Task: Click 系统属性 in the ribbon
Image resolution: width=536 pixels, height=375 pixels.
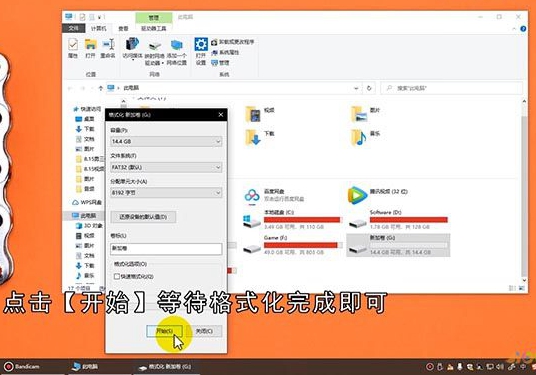Action: [225, 52]
